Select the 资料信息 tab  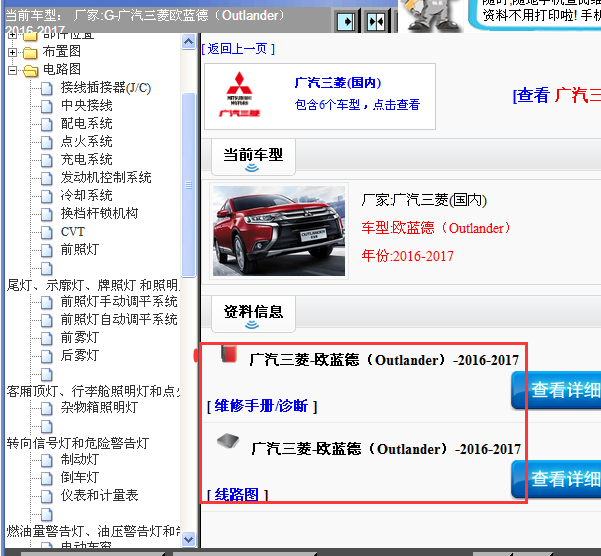point(253,314)
